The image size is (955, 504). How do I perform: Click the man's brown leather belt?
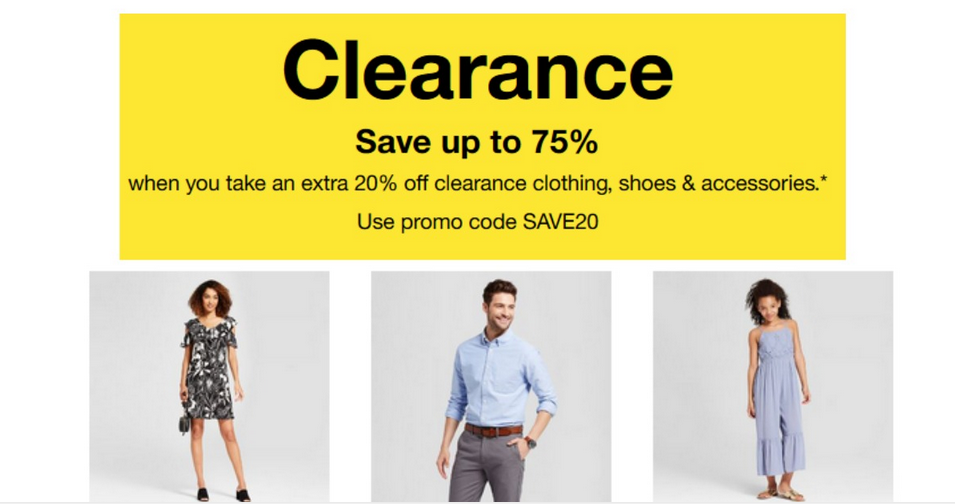tap(493, 430)
